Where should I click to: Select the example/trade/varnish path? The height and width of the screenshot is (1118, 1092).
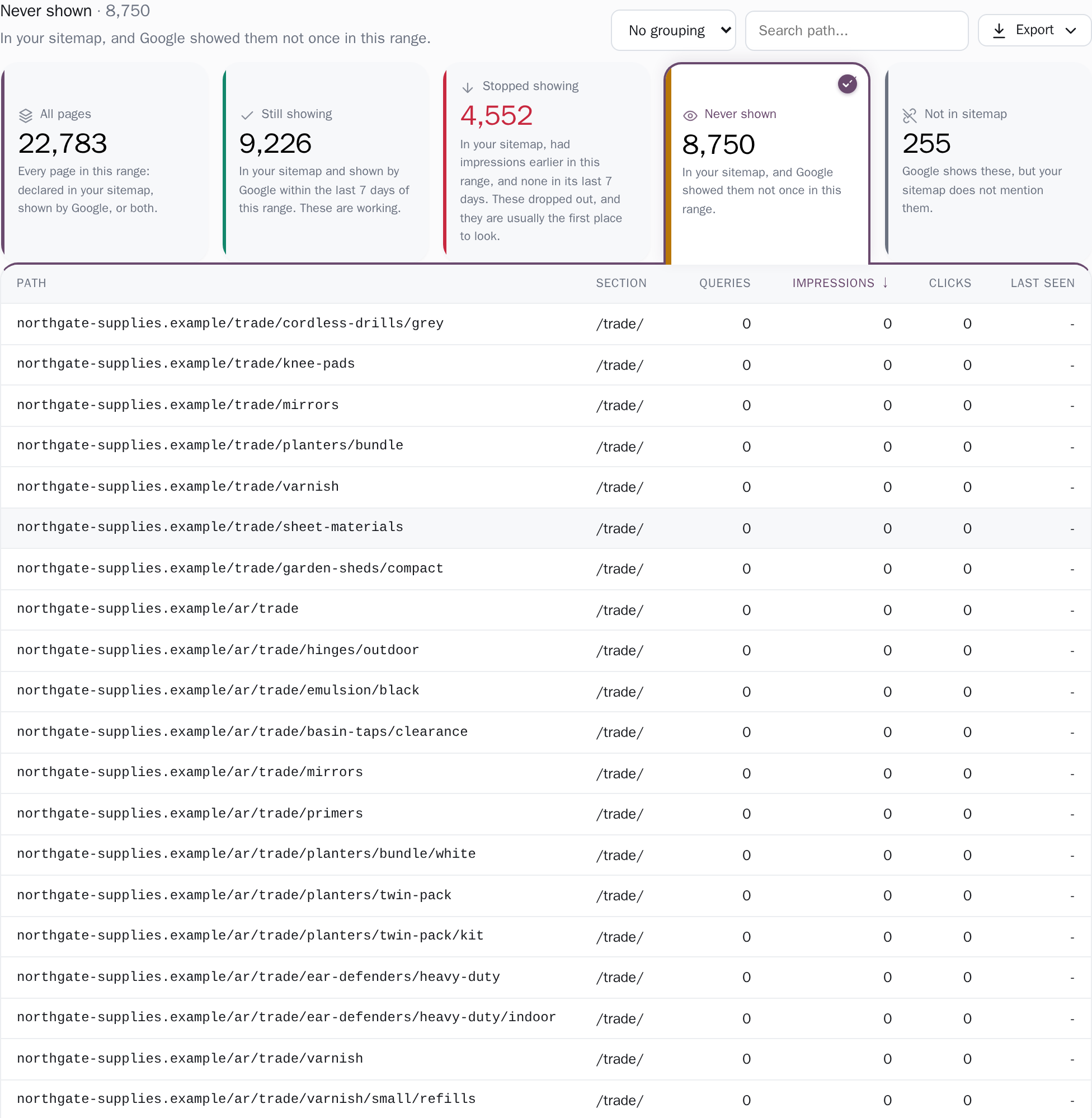[178, 486]
